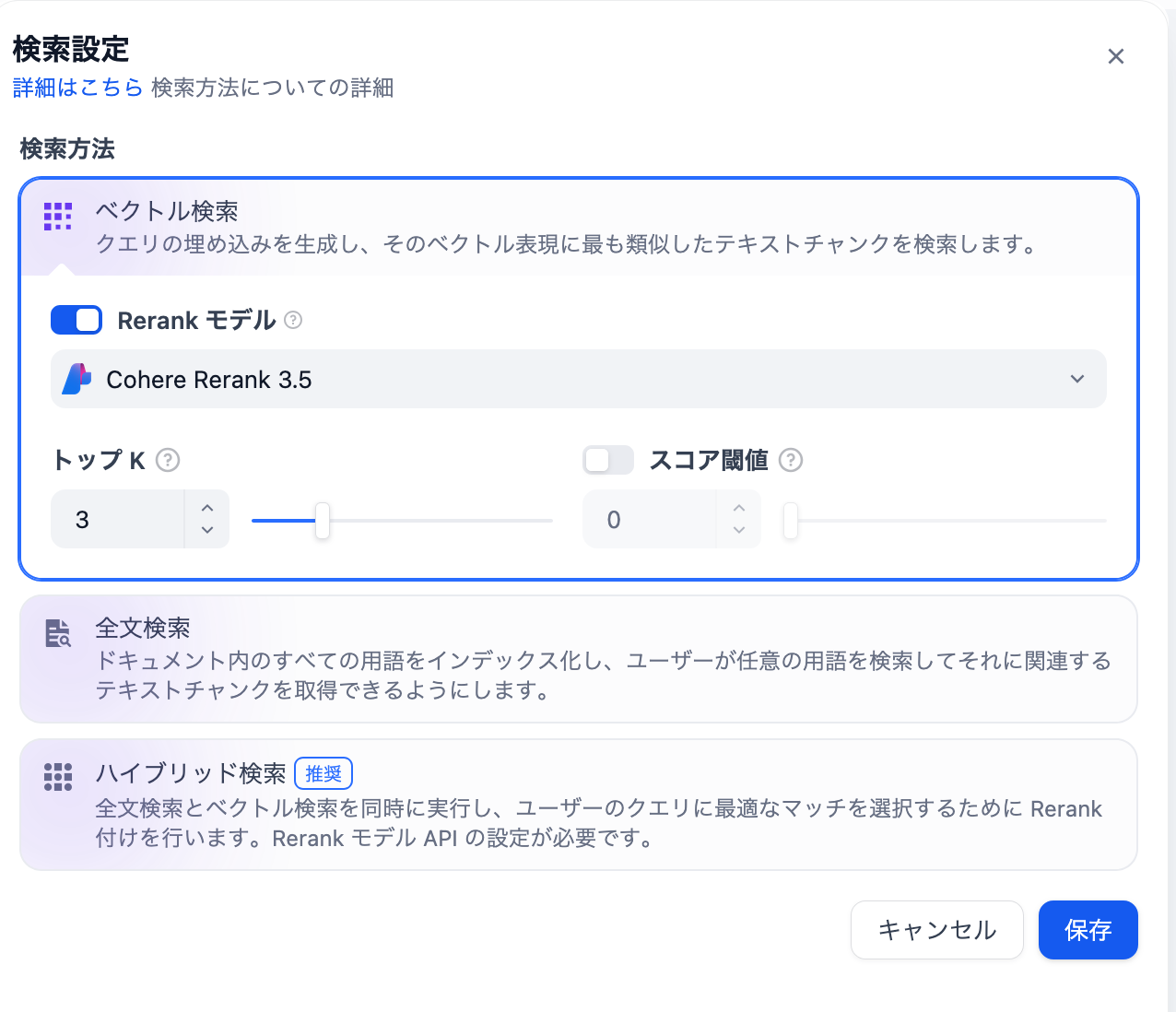Show help tooltip for トップ K
The height and width of the screenshot is (1012, 1176).
168,460
